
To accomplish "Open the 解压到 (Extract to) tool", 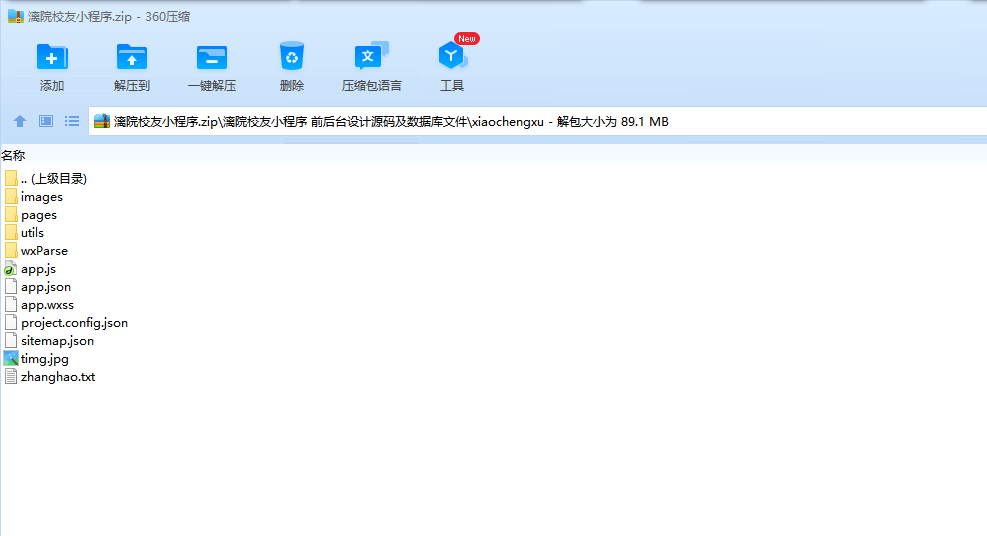I will pos(132,57).
